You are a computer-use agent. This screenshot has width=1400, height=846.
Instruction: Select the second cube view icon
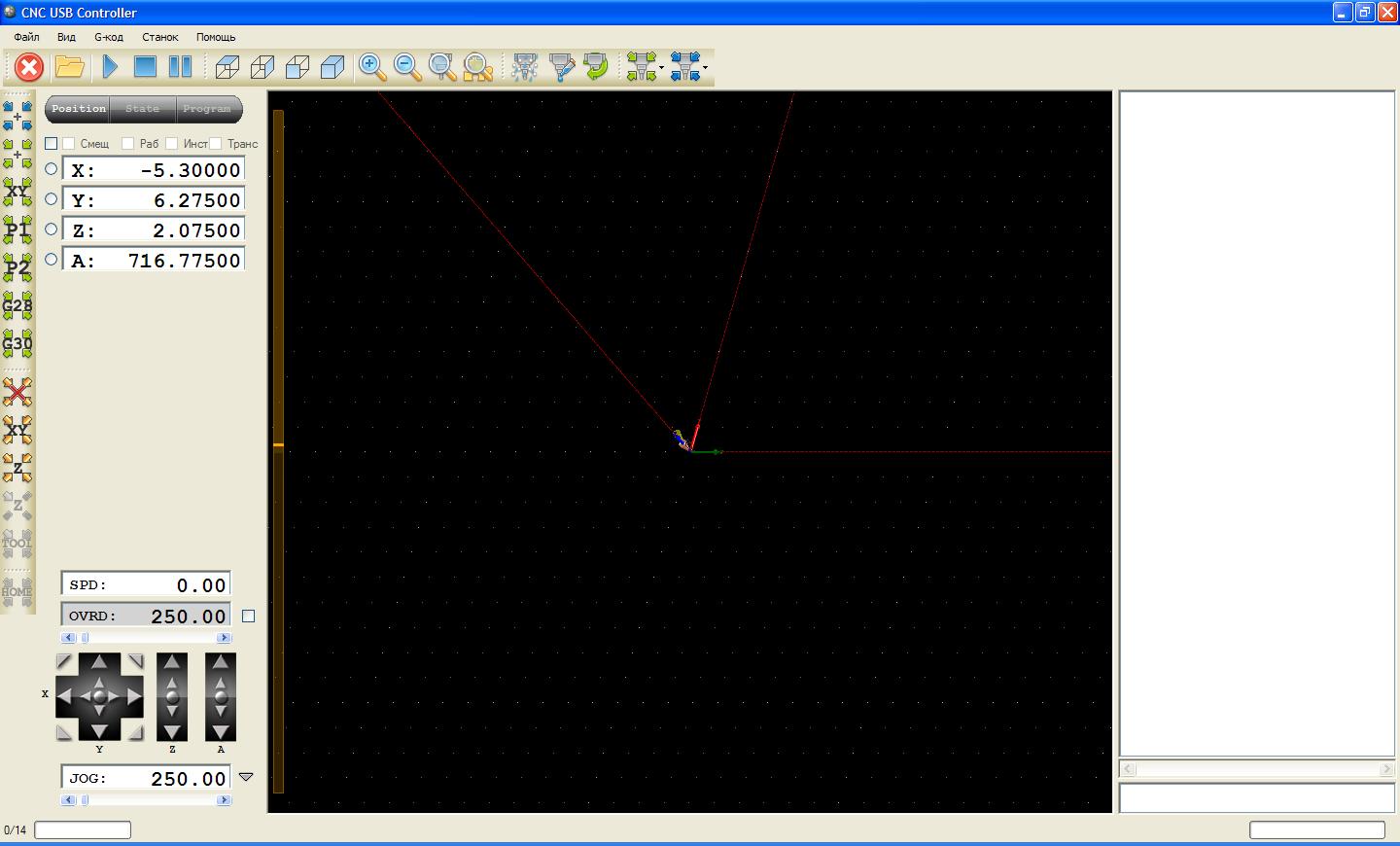tap(262, 67)
